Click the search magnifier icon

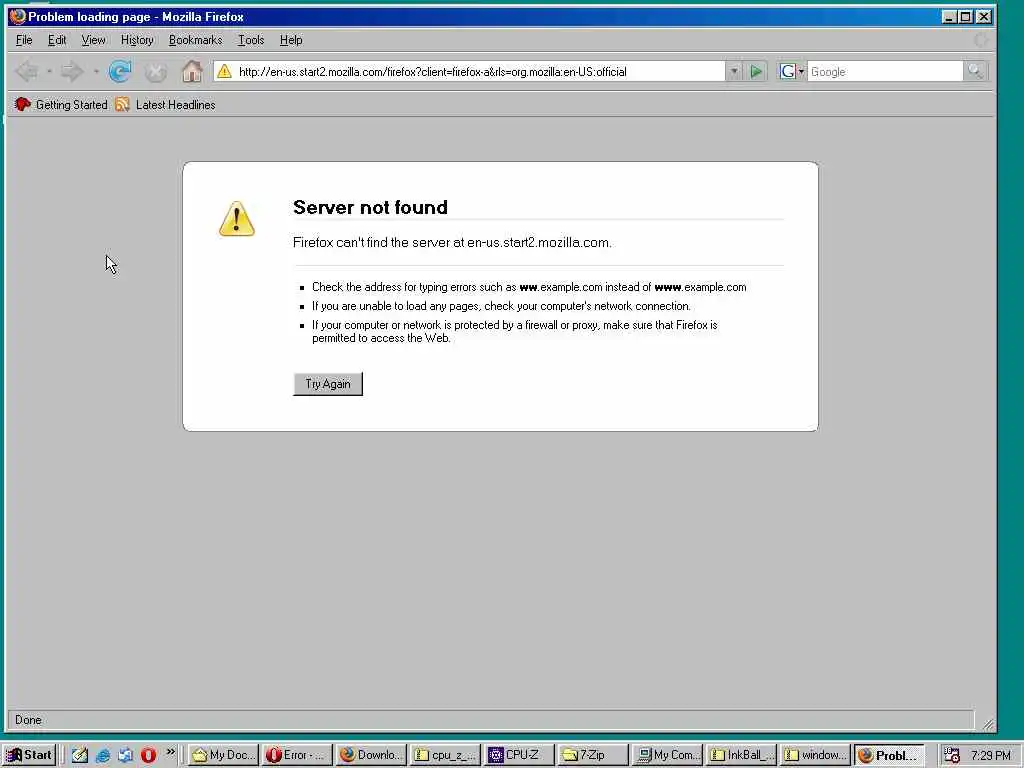[975, 71]
